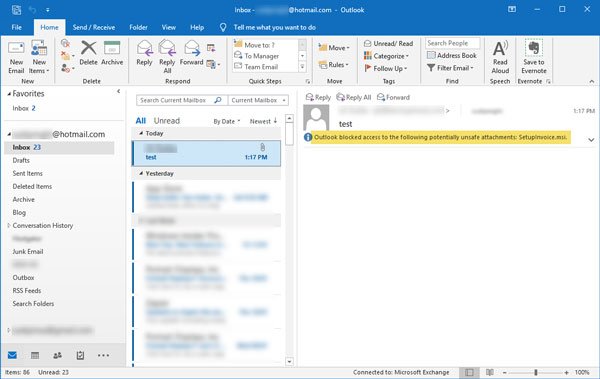Open the File tab
Screen dimensions: 600x379
[x=16, y=27]
